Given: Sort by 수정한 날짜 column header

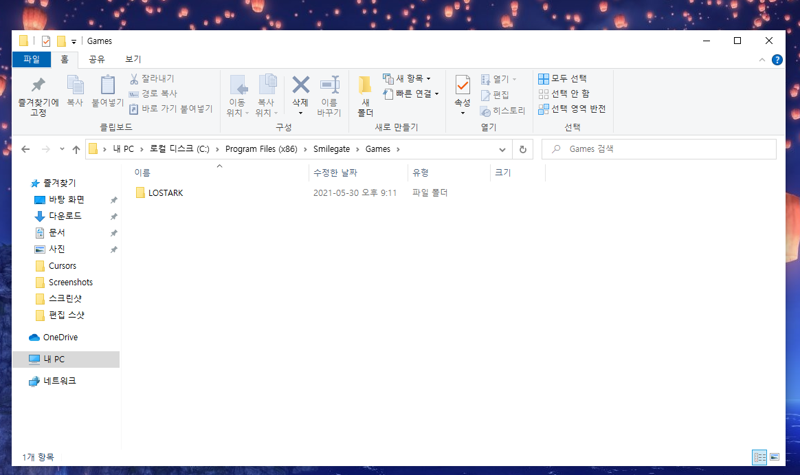Looking at the screenshot, I should coord(358,173).
